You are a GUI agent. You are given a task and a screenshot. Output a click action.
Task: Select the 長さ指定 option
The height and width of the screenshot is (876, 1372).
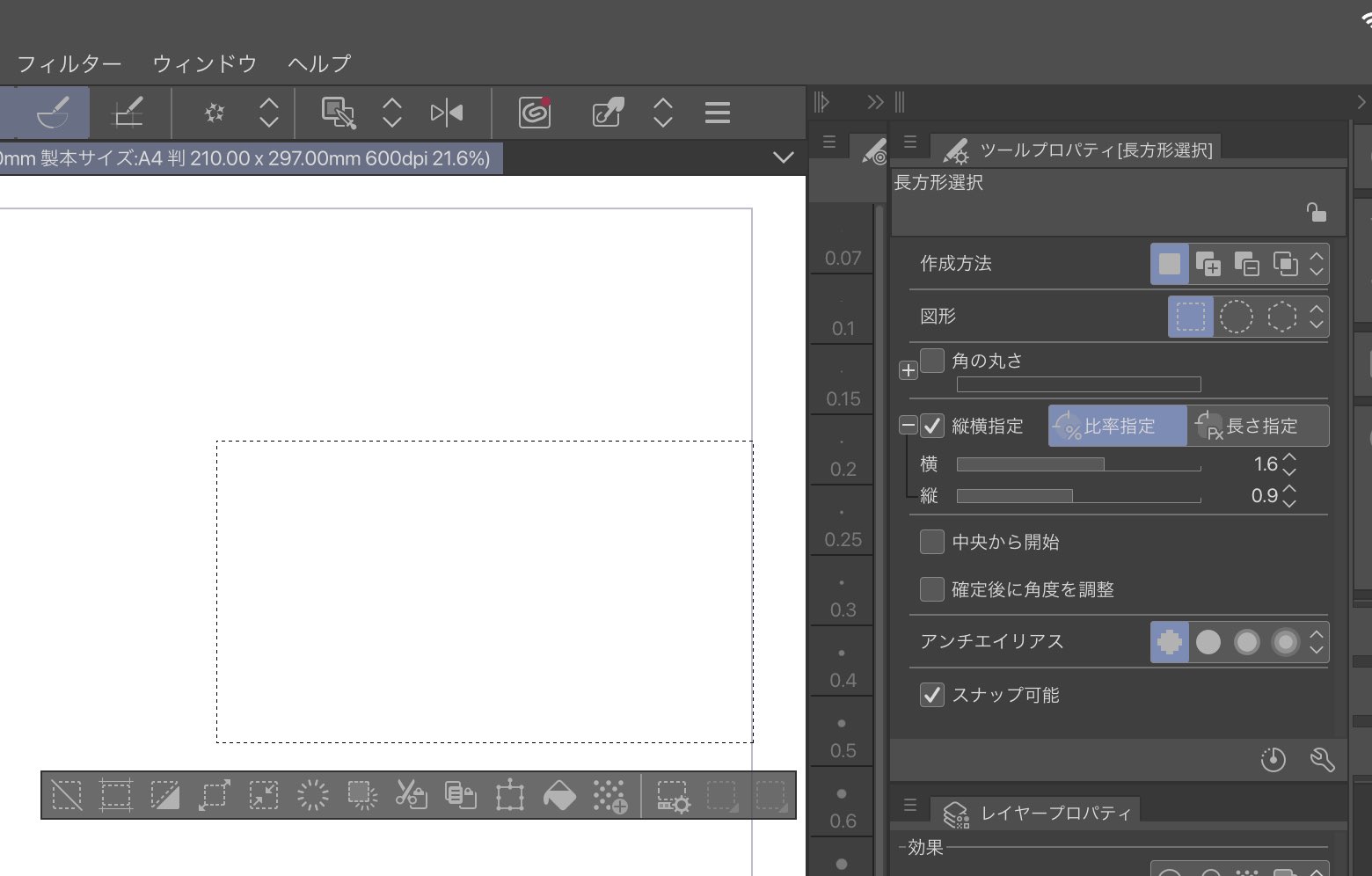[x=1258, y=426]
